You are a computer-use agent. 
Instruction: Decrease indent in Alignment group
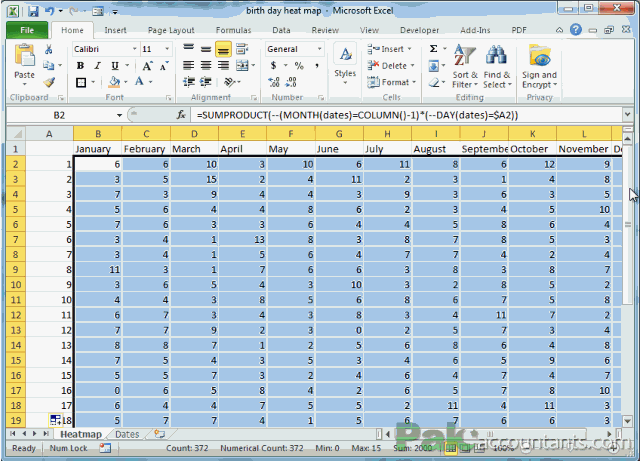click(x=189, y=82)
